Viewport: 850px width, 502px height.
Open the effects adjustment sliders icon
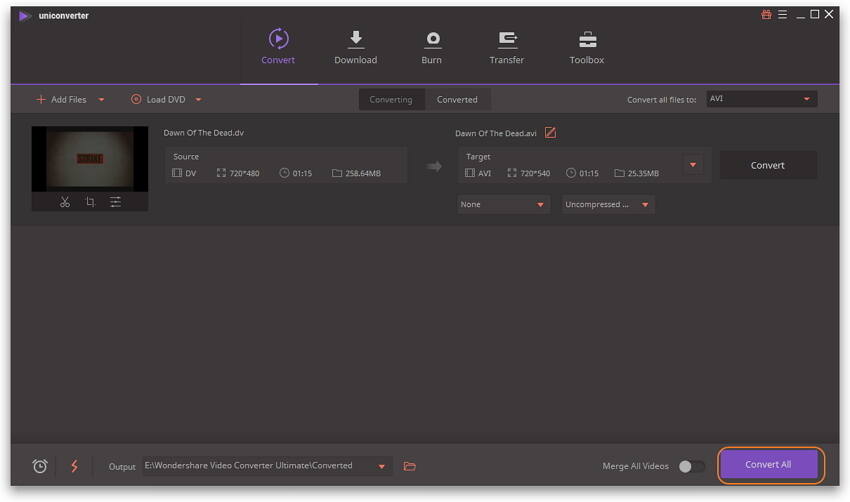pyautogui.click(x=115, y=202)
